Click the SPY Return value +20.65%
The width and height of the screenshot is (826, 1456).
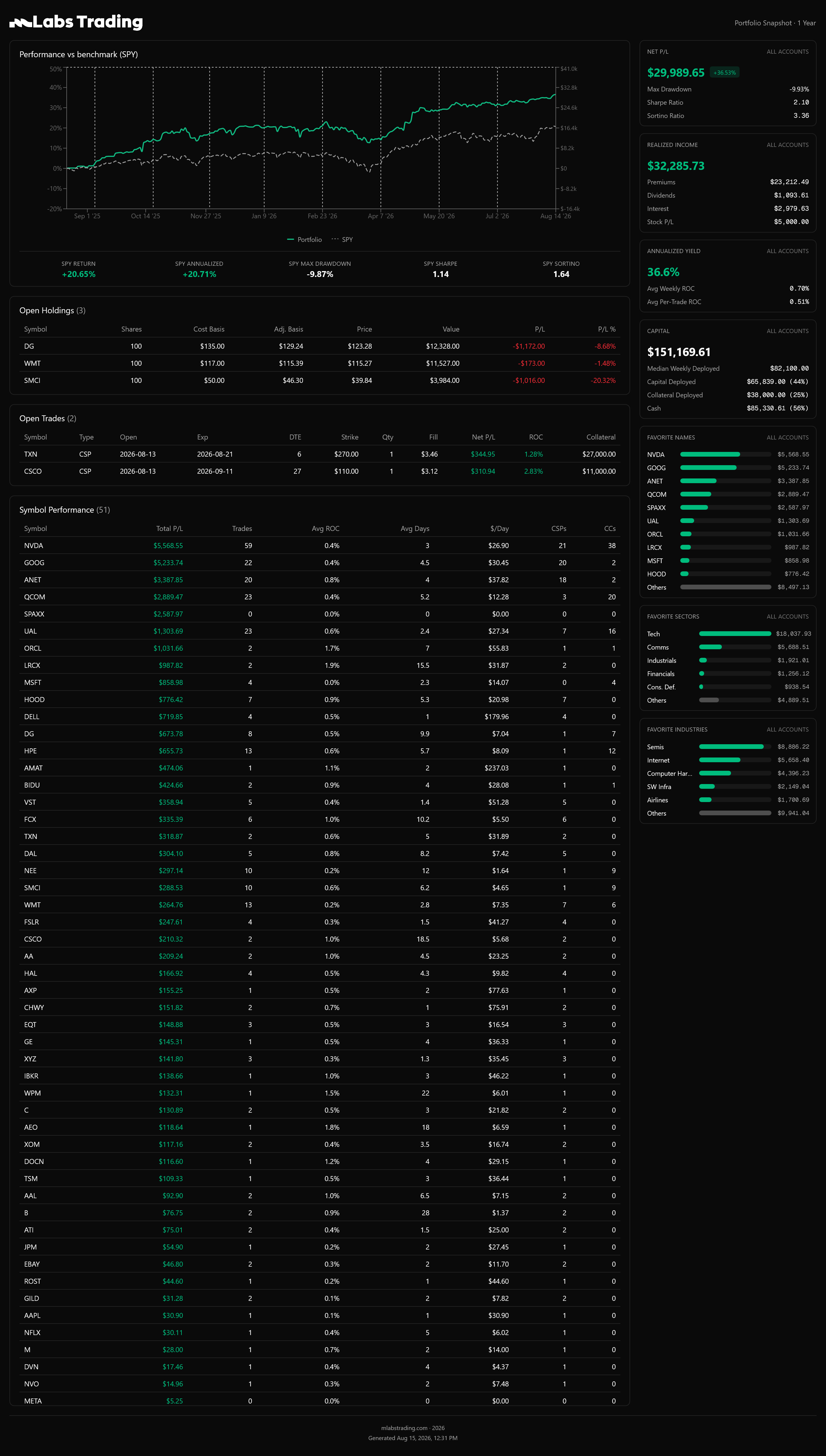pos(79,275)
